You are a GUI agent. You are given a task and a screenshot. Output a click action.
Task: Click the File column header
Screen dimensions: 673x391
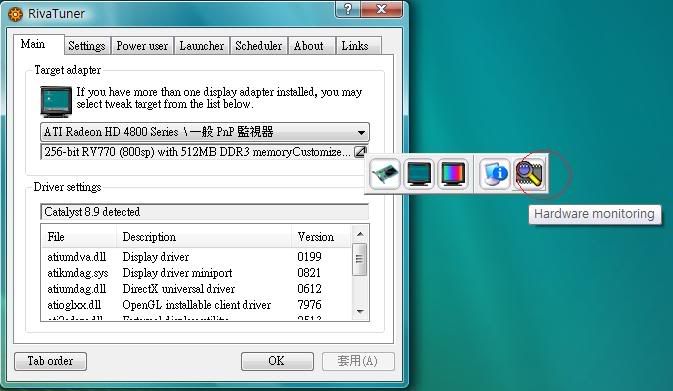[x=79, y=237]
